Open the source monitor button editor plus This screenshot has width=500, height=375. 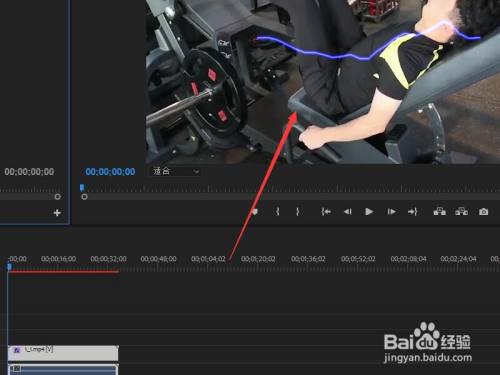(x=57, y=213)
